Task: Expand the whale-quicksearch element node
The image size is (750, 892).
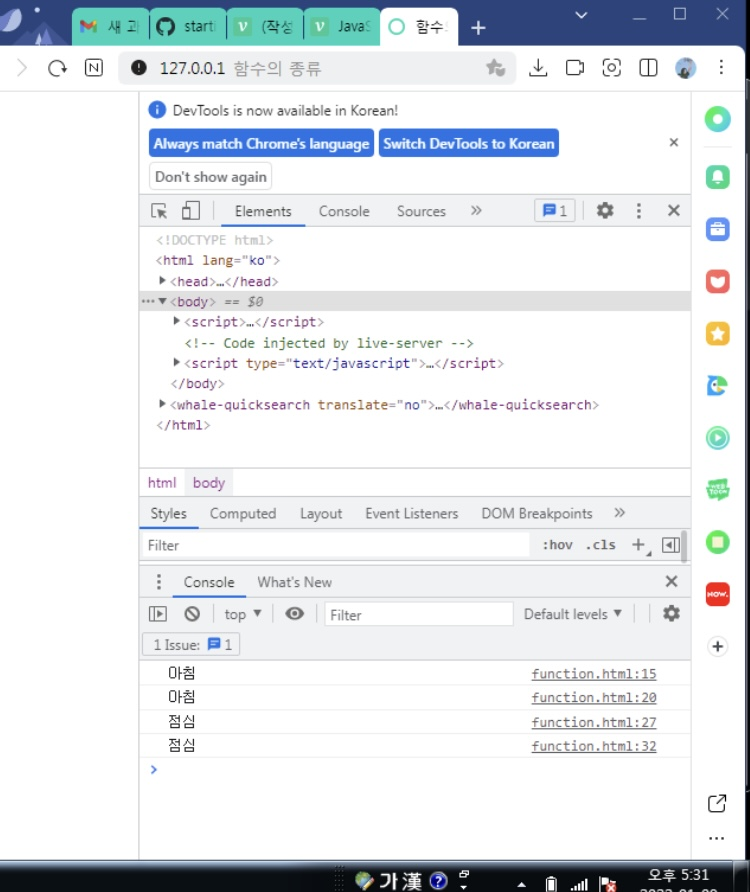Action: [162, 404]
